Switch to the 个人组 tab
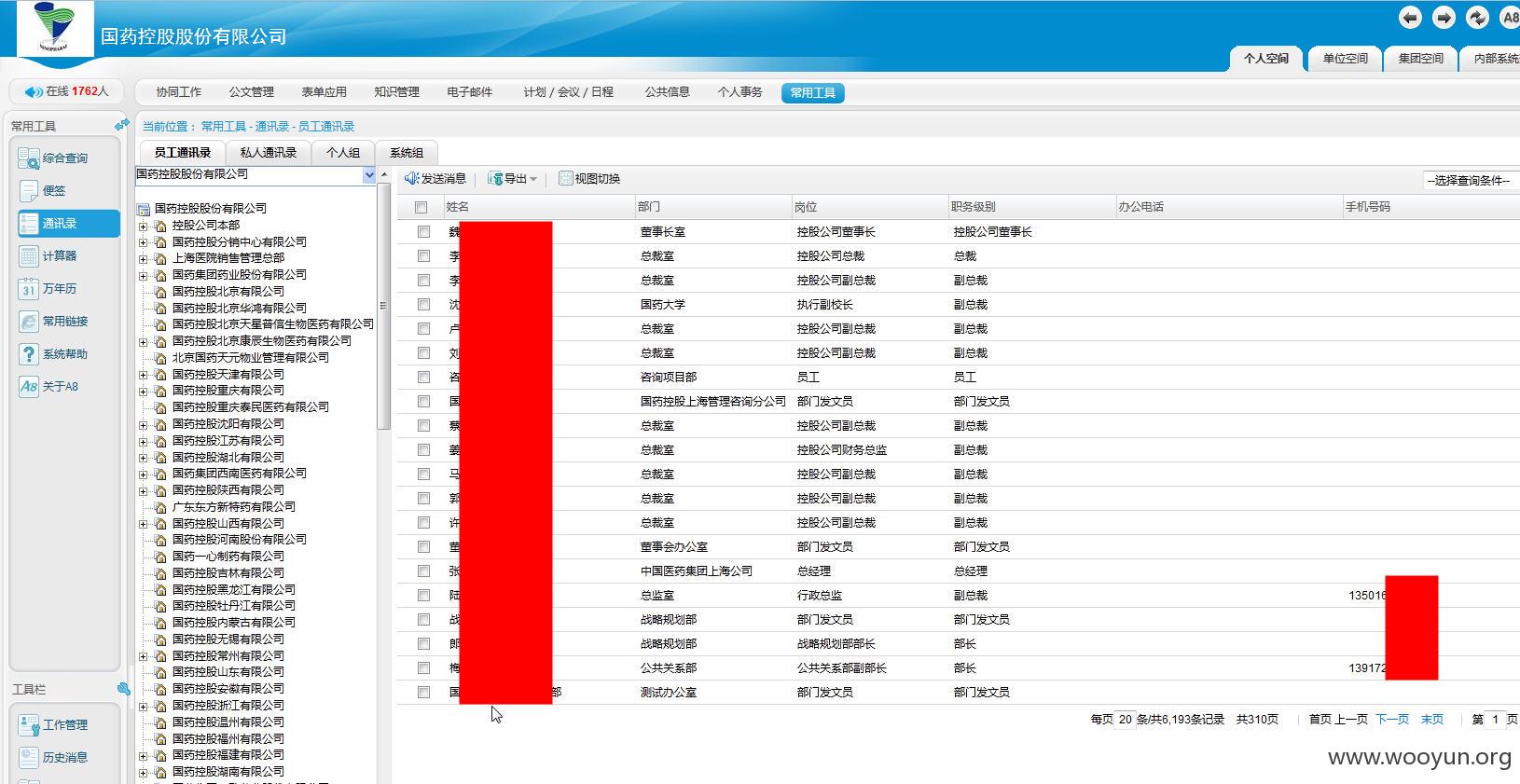Viewport: 1520px width, 784px height. point(343,153)
